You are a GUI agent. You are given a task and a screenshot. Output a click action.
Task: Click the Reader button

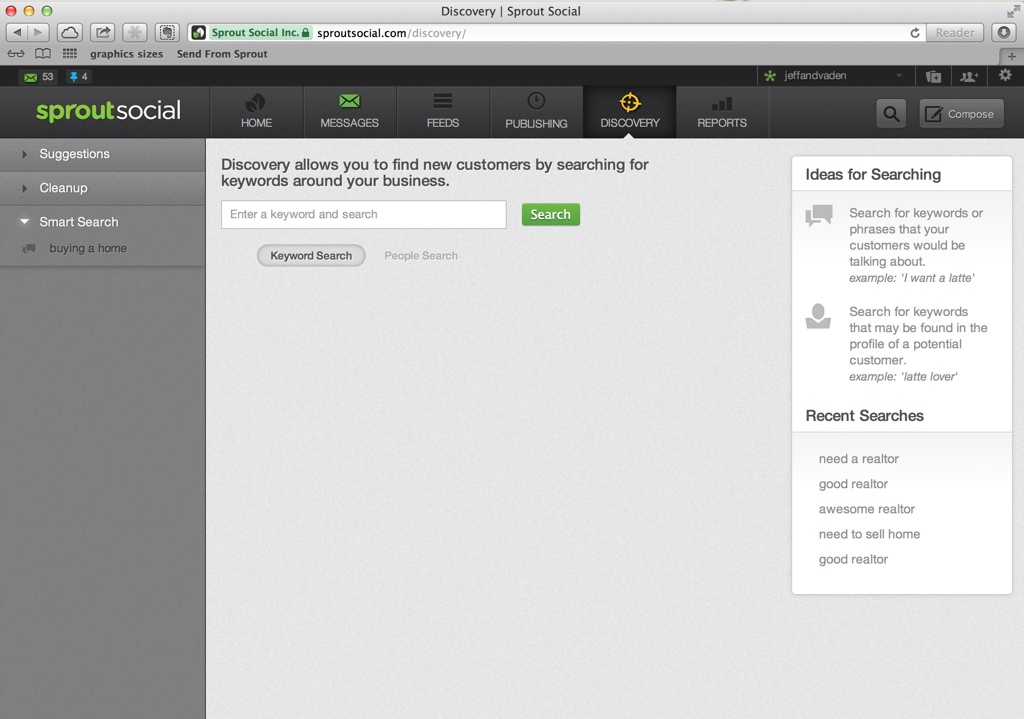[x=954, y=33]
